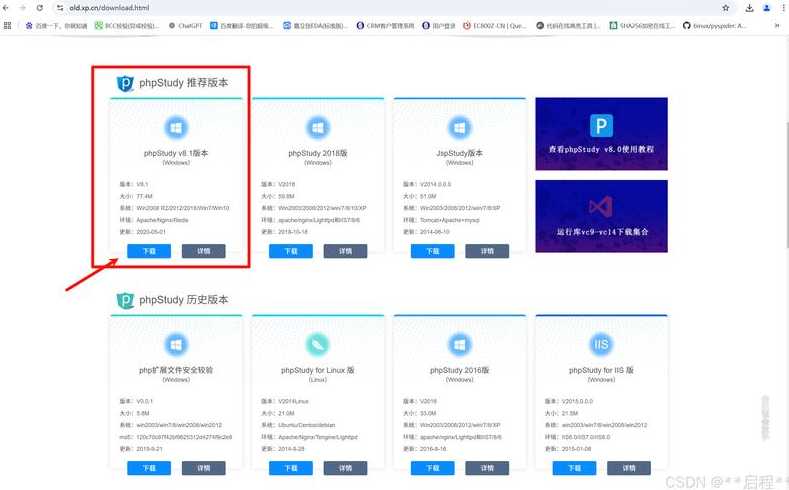
Task: Open the ChatGPT bookmark
Action: pos(185,26)
